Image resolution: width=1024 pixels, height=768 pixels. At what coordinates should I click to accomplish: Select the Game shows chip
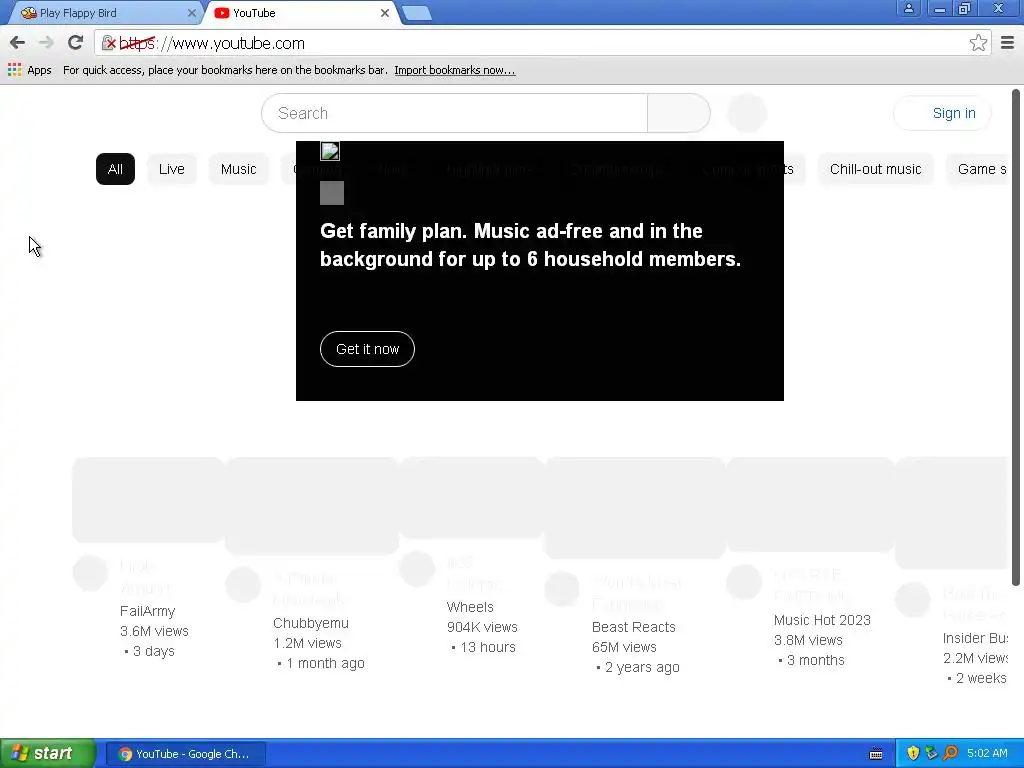pyautogui.click(x=978, y=169)
